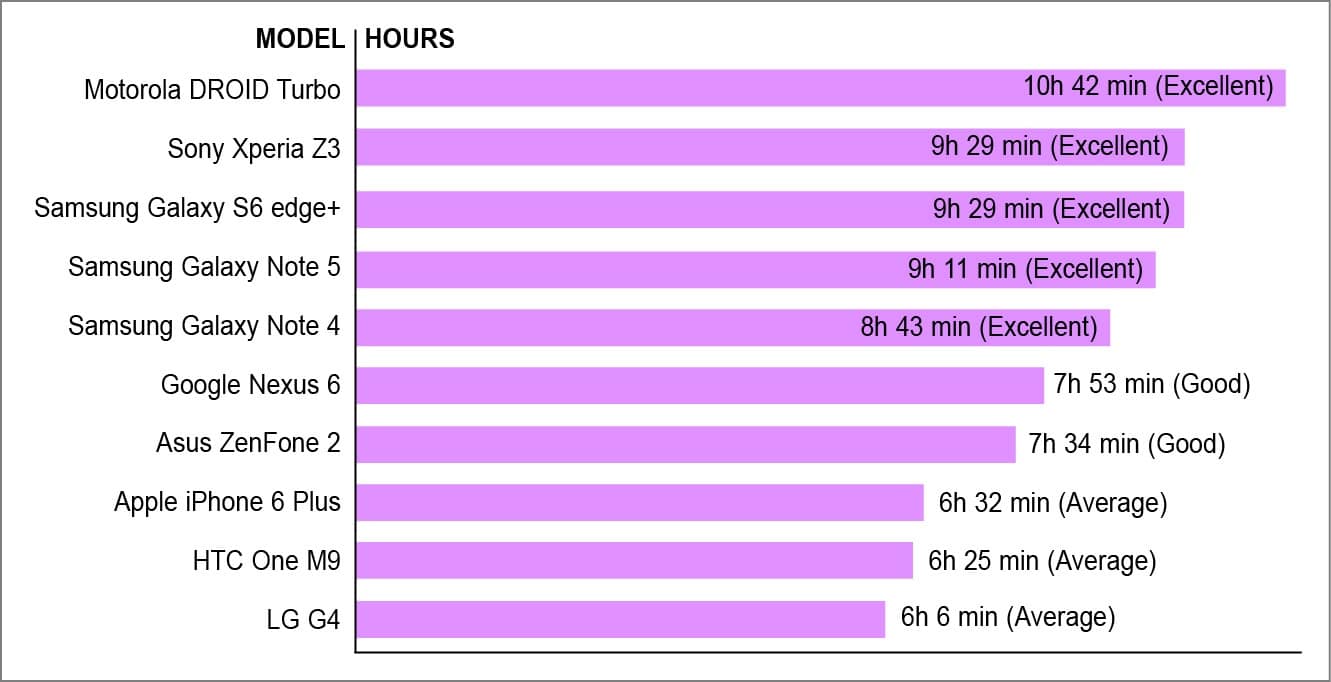Click the Google Nexus 6 bar
The width and height of the screenshot is (1331, 682).
coord(699,385)
